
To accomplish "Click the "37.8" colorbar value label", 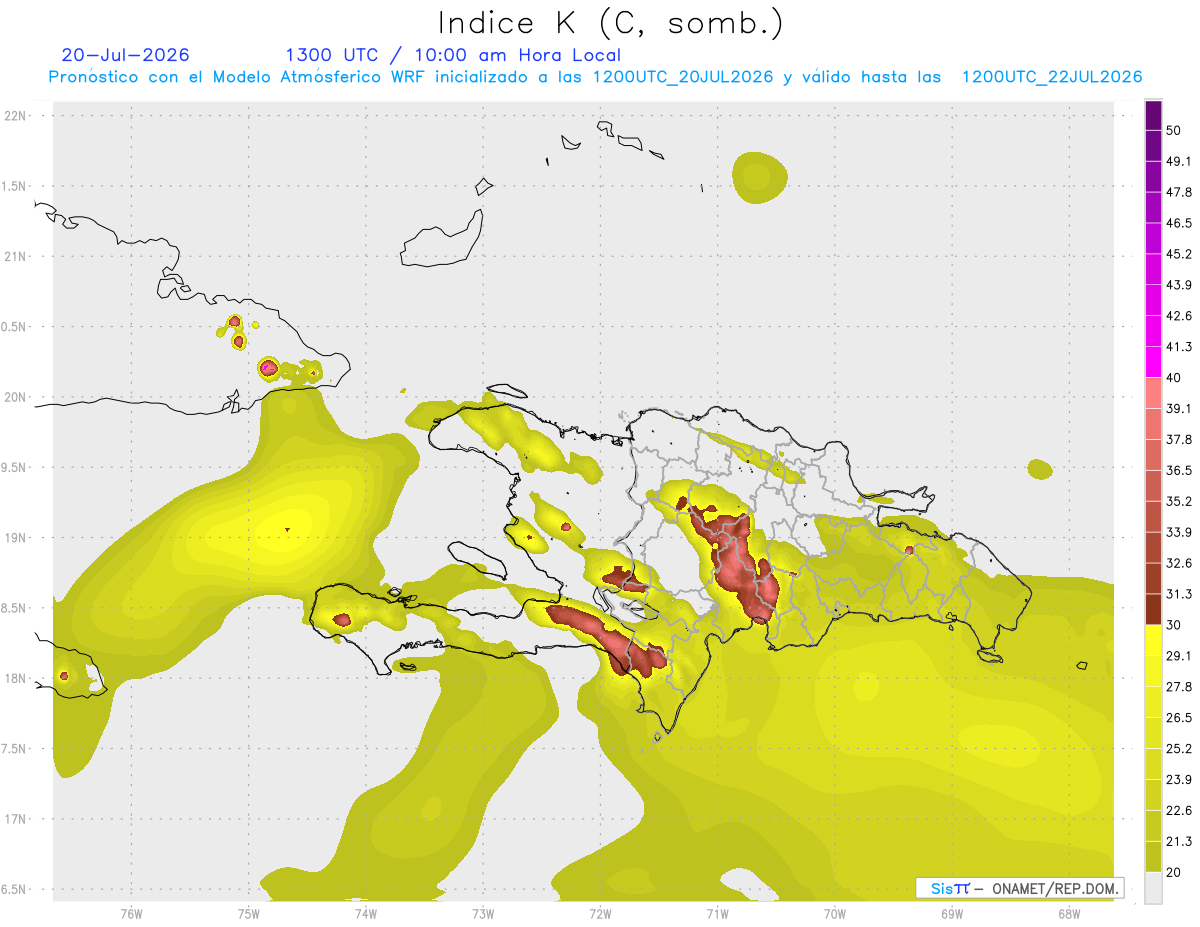I will pos(1179,439).
